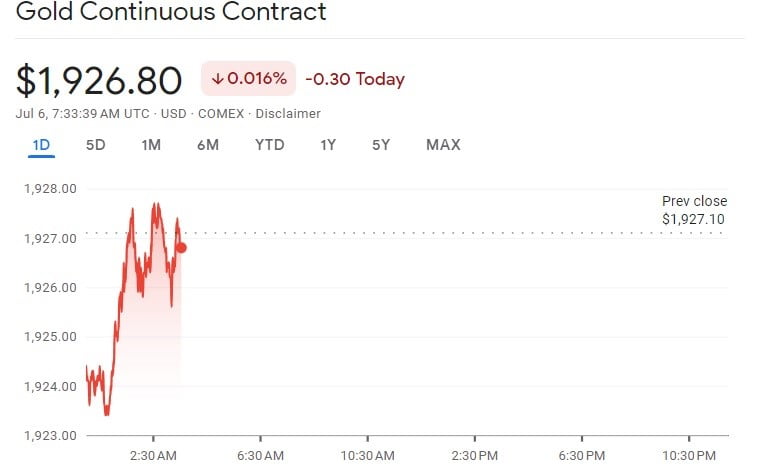The width and height of the screenshot is (764, 475).
Task: Click the 2:30 AM time axis label
Action: click(153, 454)
